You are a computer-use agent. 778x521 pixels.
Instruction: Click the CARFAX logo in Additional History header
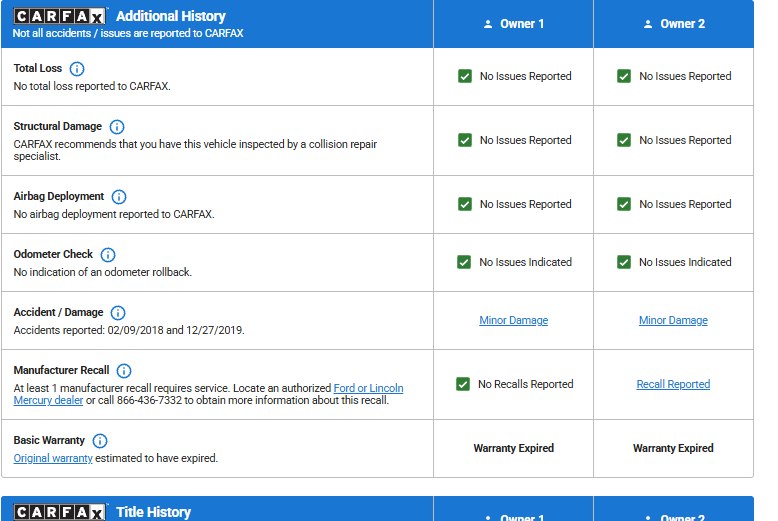click(x=59, y=16)
